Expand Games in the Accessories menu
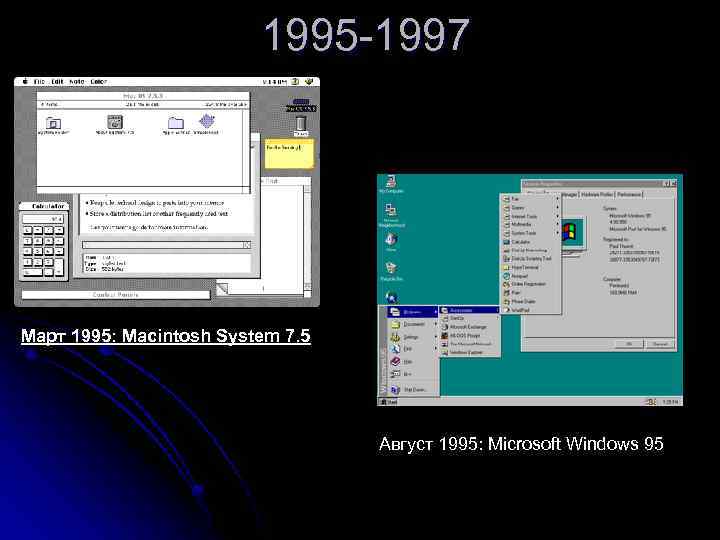 coord(530,208)
